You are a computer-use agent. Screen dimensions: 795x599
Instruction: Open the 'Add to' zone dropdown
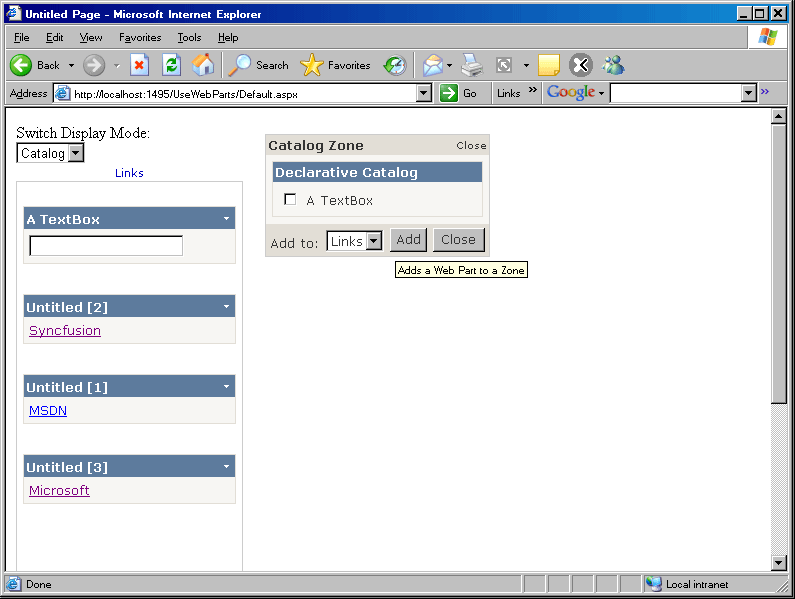[374, 241]
